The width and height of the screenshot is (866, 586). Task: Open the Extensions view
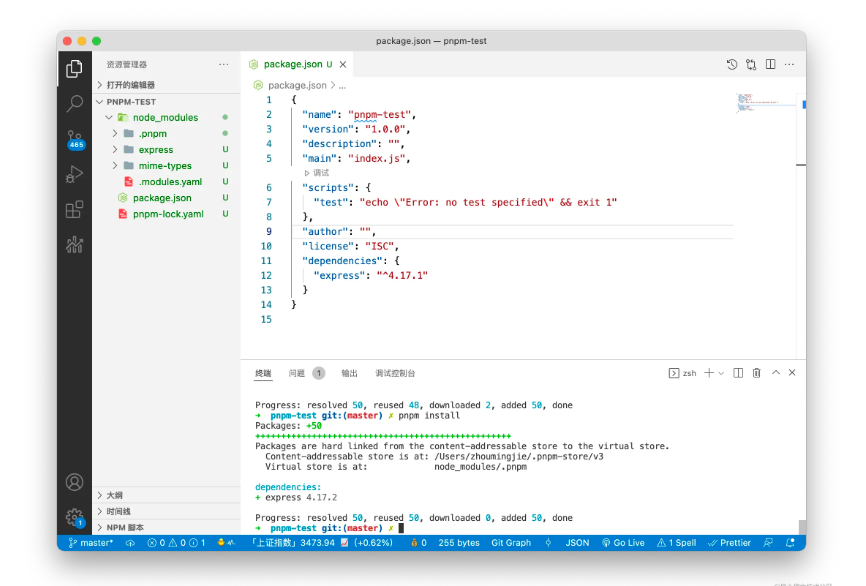(74, 209)
